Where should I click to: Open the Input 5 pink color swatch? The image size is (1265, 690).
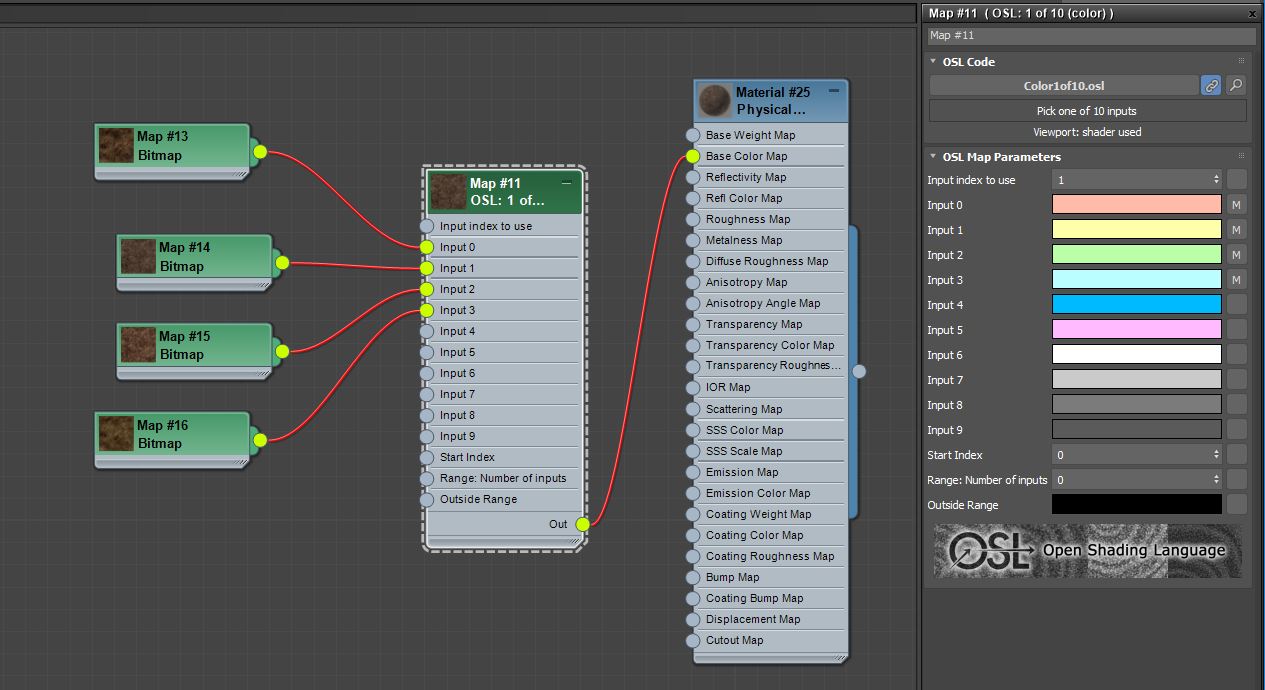click(x=1137, y=330)
